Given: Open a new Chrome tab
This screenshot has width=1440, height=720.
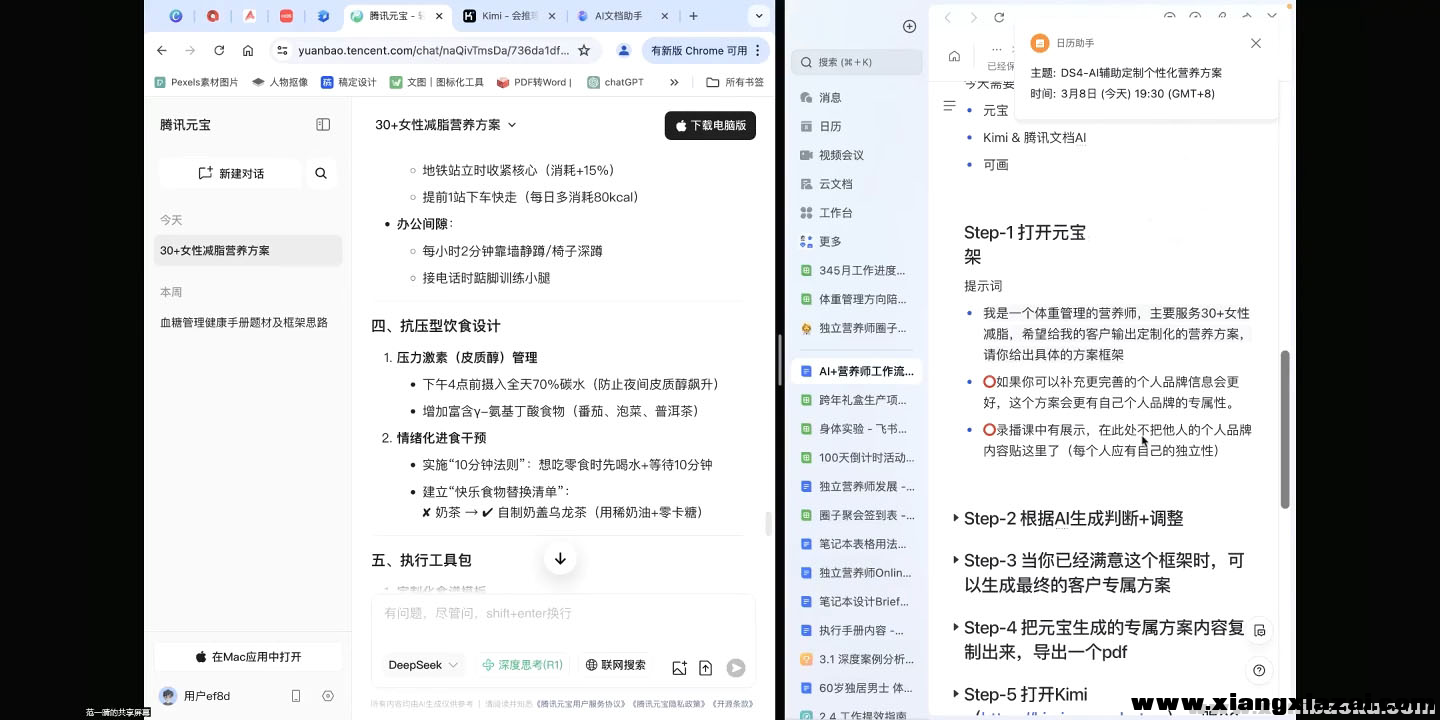Looking at the screenshot, I should tap(694, 16).
